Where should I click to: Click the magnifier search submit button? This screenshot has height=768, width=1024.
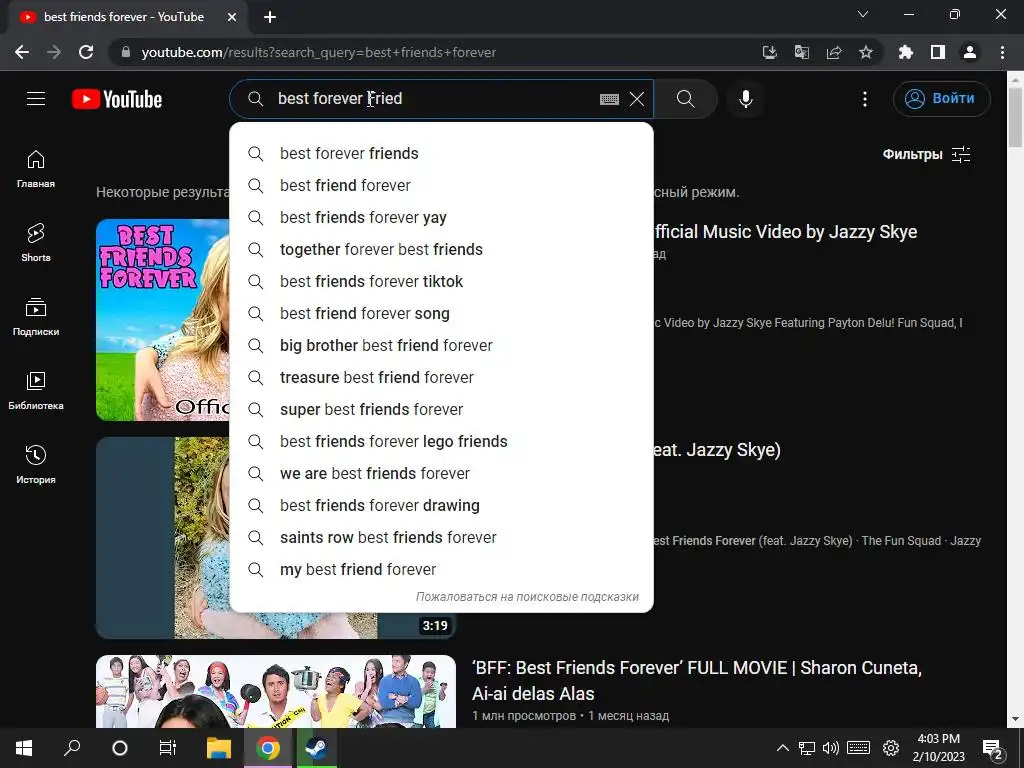686,99
